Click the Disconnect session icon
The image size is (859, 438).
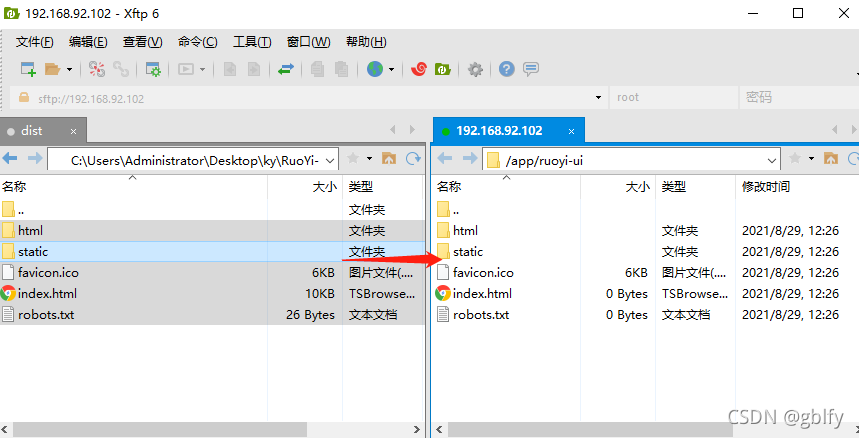97,69
